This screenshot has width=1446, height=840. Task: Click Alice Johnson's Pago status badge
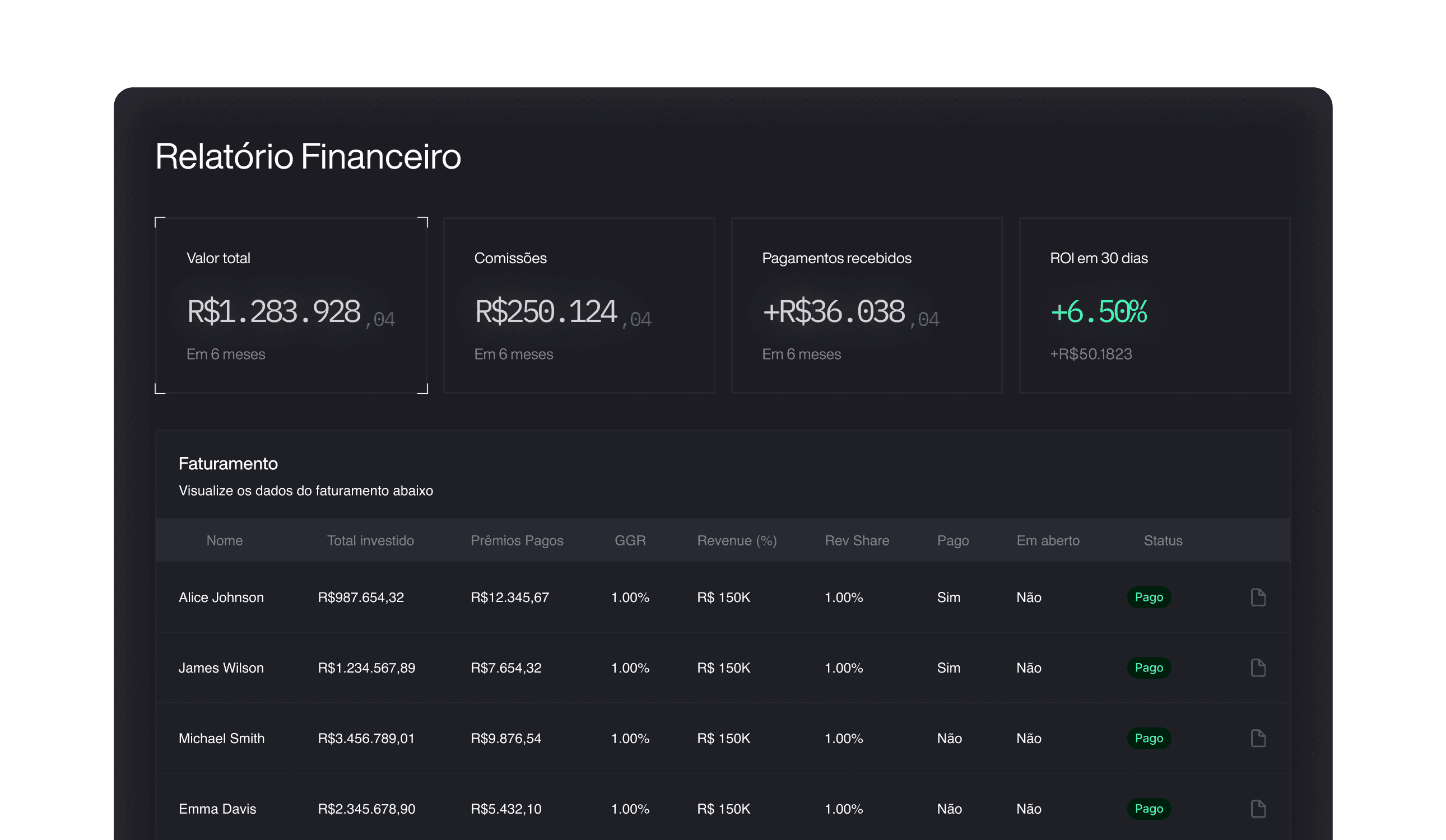(1149, 597)
